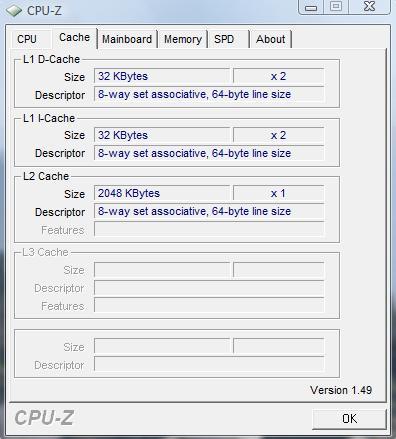Viewport: 396px width, 439px height.
Task: Minimize the CPU-Z window
Action: click(x=311, y=7)
